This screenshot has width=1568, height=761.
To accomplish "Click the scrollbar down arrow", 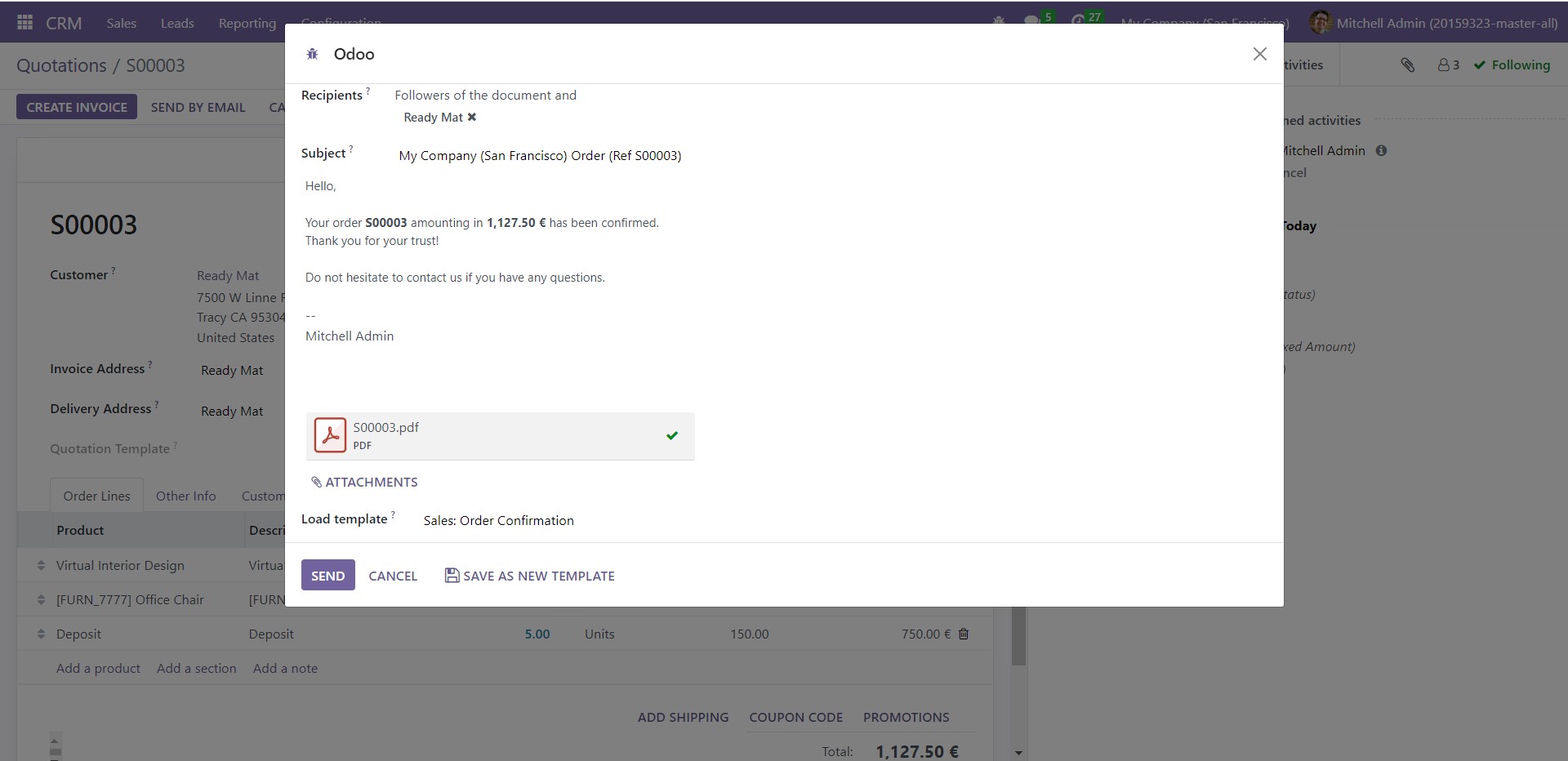I will pyautogui.click(x=1018, y=753).
